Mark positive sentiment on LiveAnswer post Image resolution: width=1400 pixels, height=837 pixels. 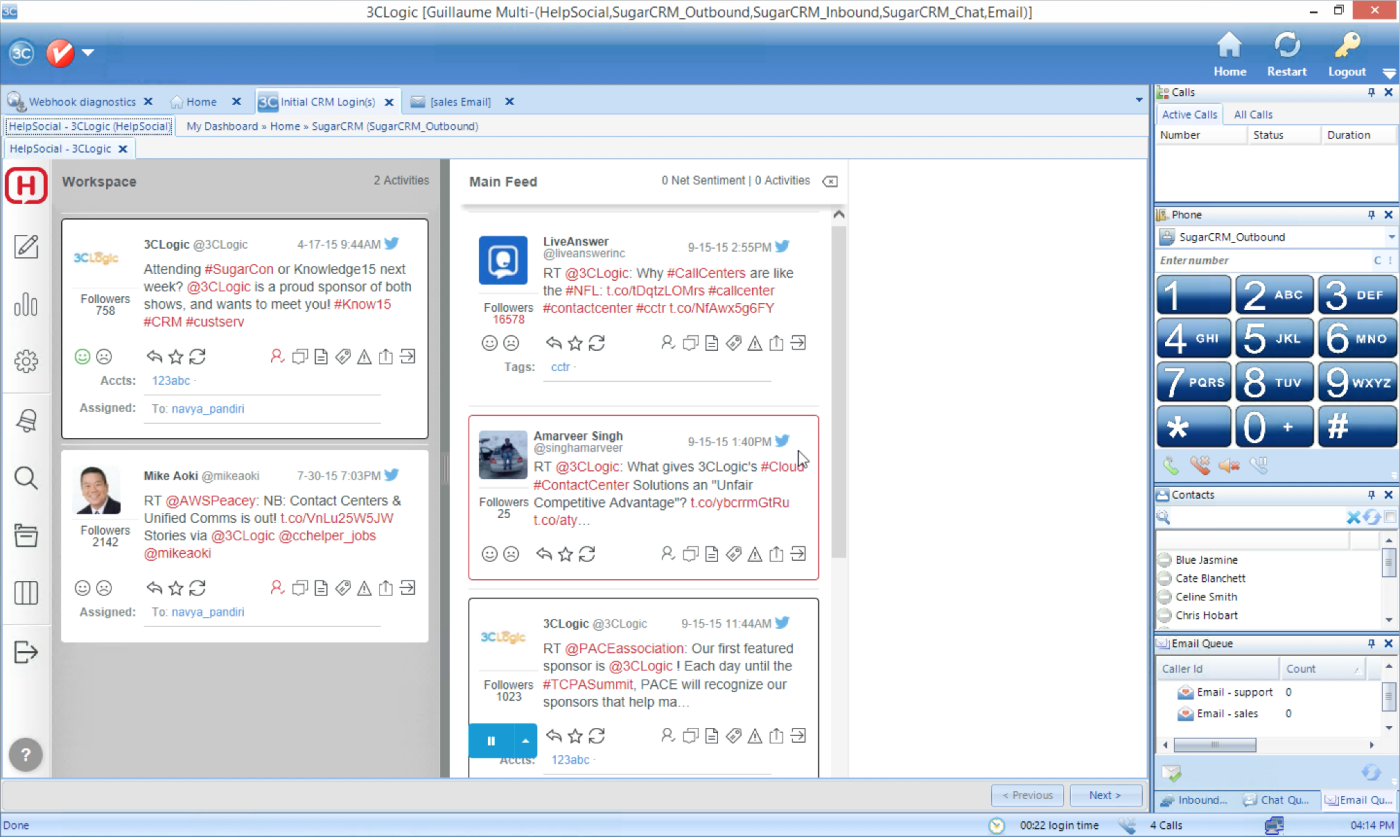(x=489, y=343)
